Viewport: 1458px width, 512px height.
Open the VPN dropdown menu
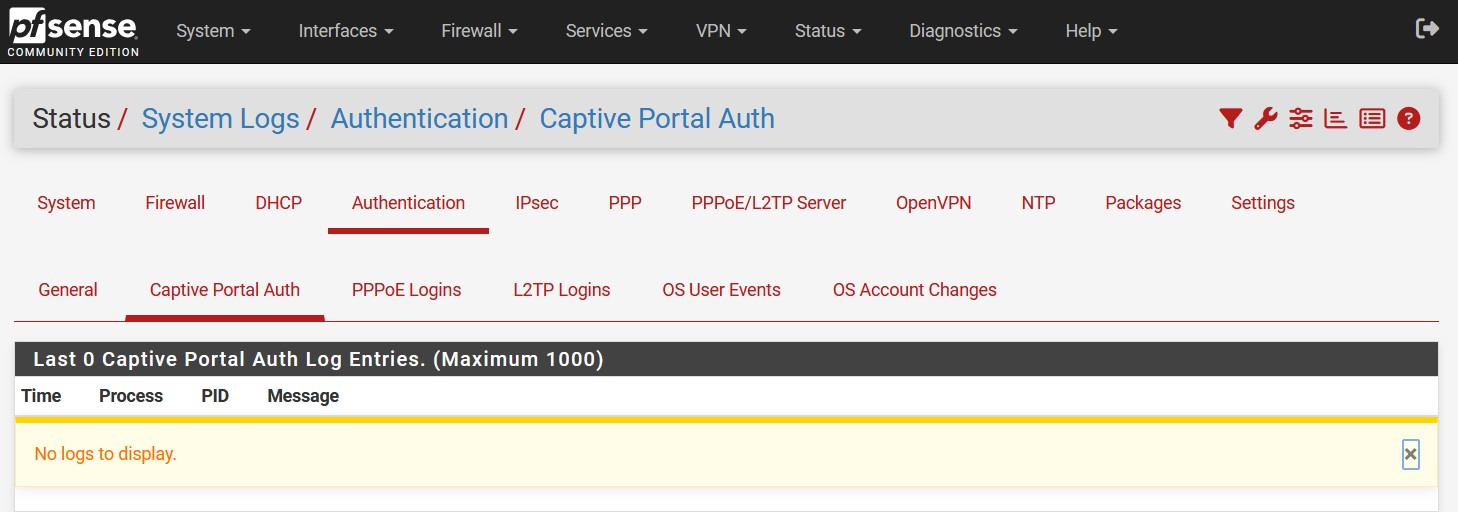(x=721, y=31)
